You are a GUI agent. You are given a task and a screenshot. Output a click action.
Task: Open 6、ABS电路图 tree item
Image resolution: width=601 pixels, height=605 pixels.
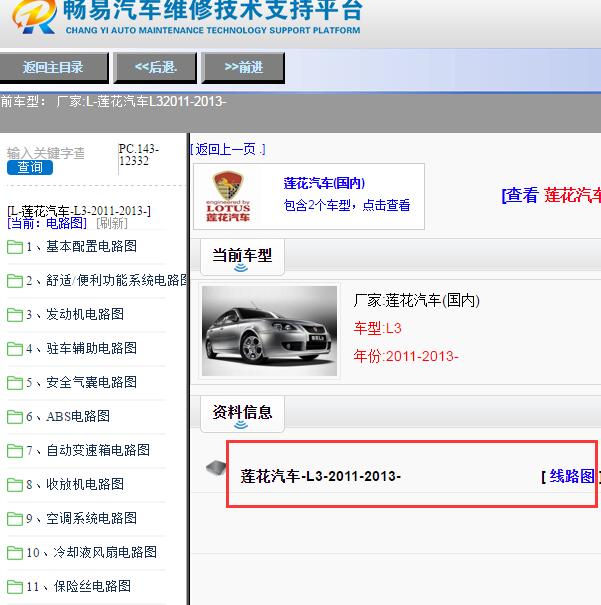[x=68, y=416]
